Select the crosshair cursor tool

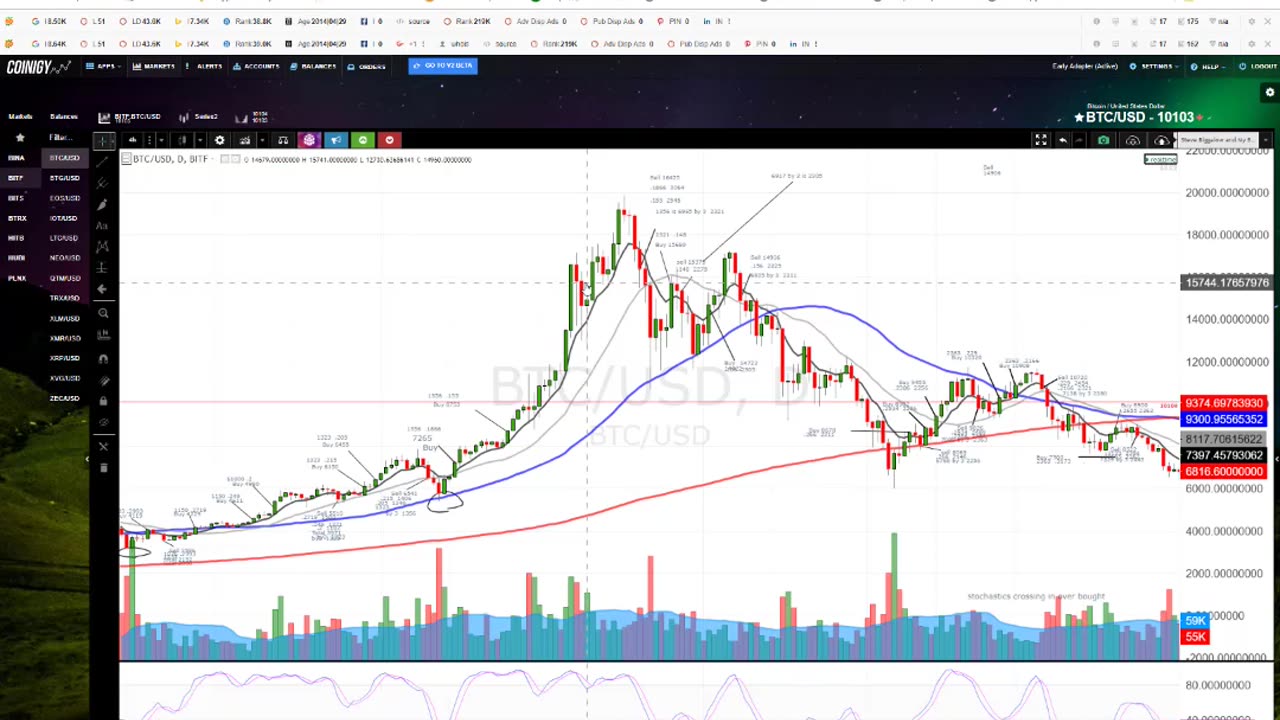(x=103, y=139)
